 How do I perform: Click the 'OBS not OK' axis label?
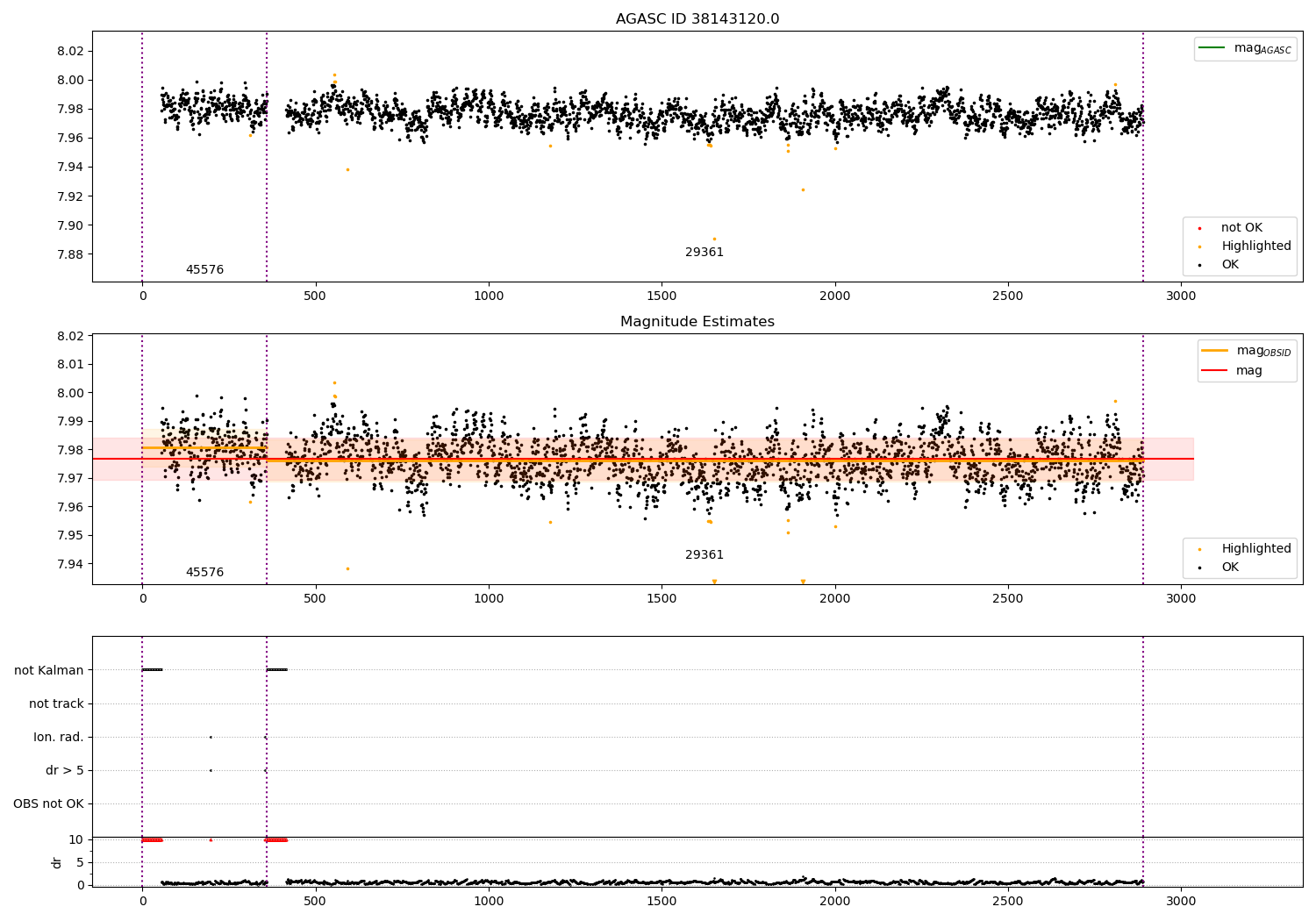[x=49, y=803]
